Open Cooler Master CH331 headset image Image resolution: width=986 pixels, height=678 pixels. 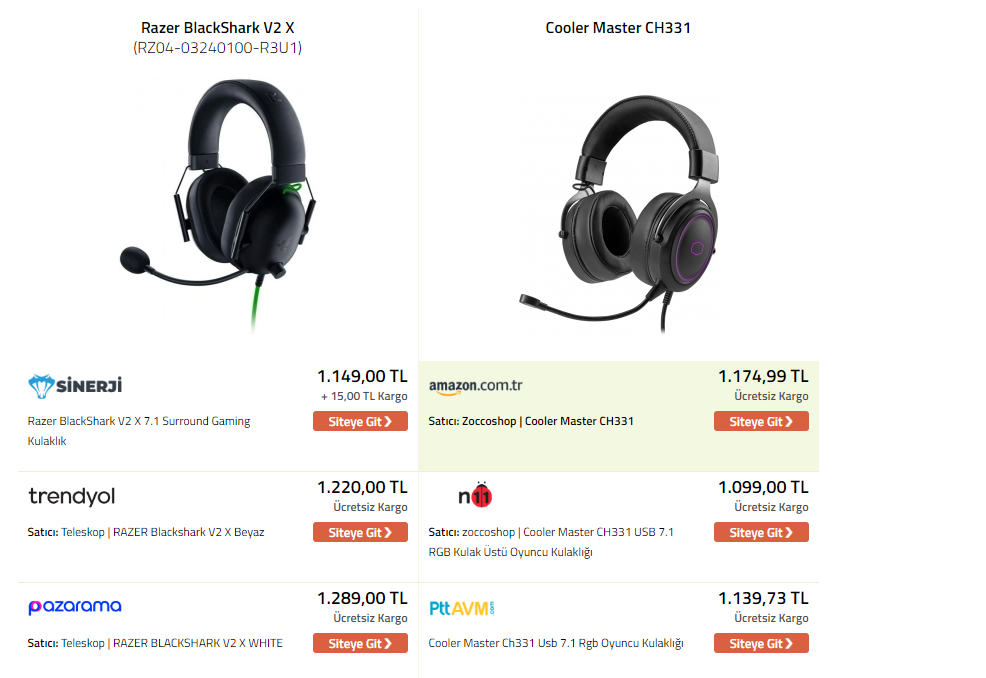point(618,213)
